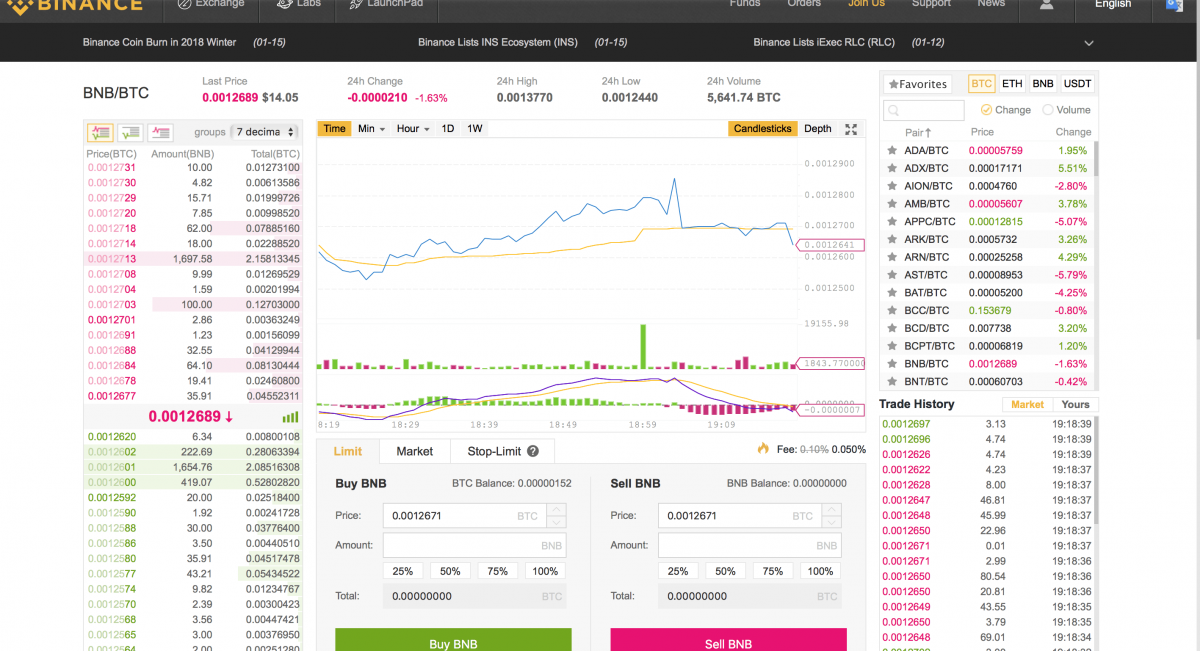Favorite the BCD/BTC pair star

pos(892,328)
